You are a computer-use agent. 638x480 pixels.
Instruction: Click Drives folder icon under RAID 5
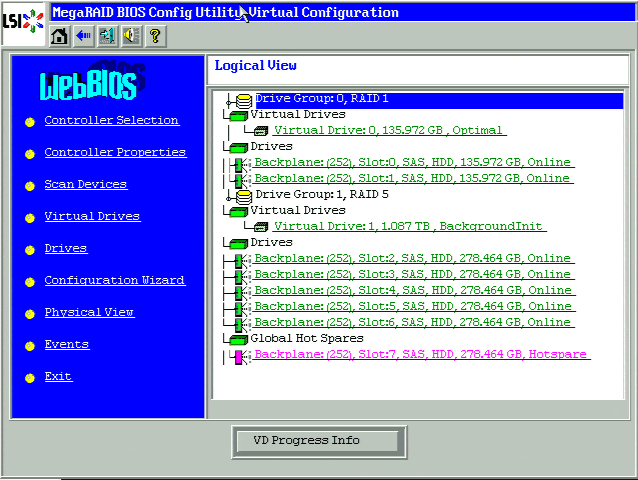(x=238, y=244)
